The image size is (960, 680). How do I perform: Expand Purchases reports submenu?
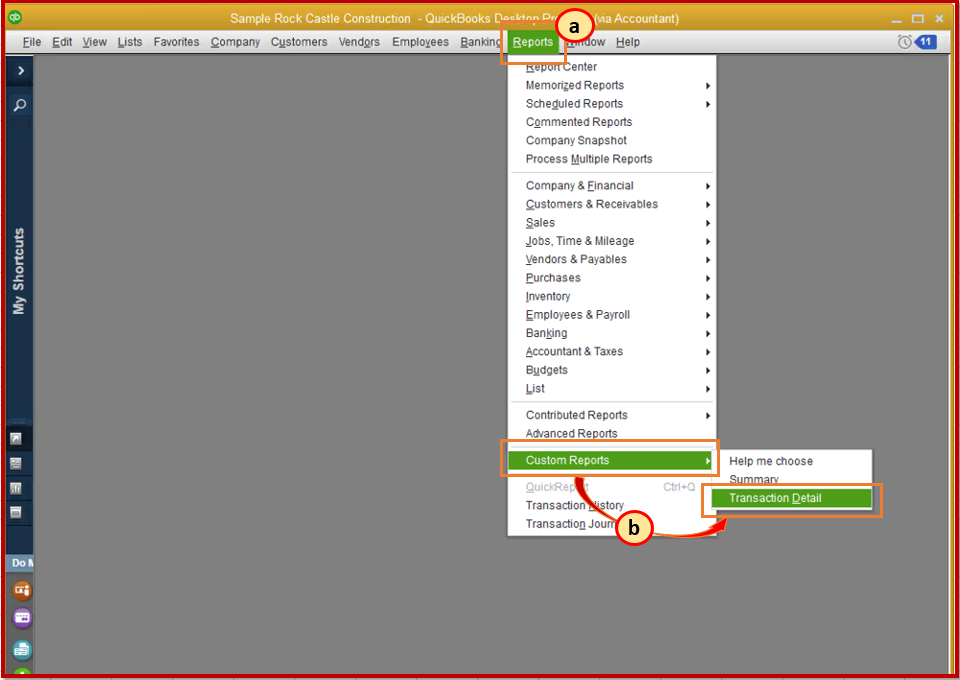[x=612, y=277]
